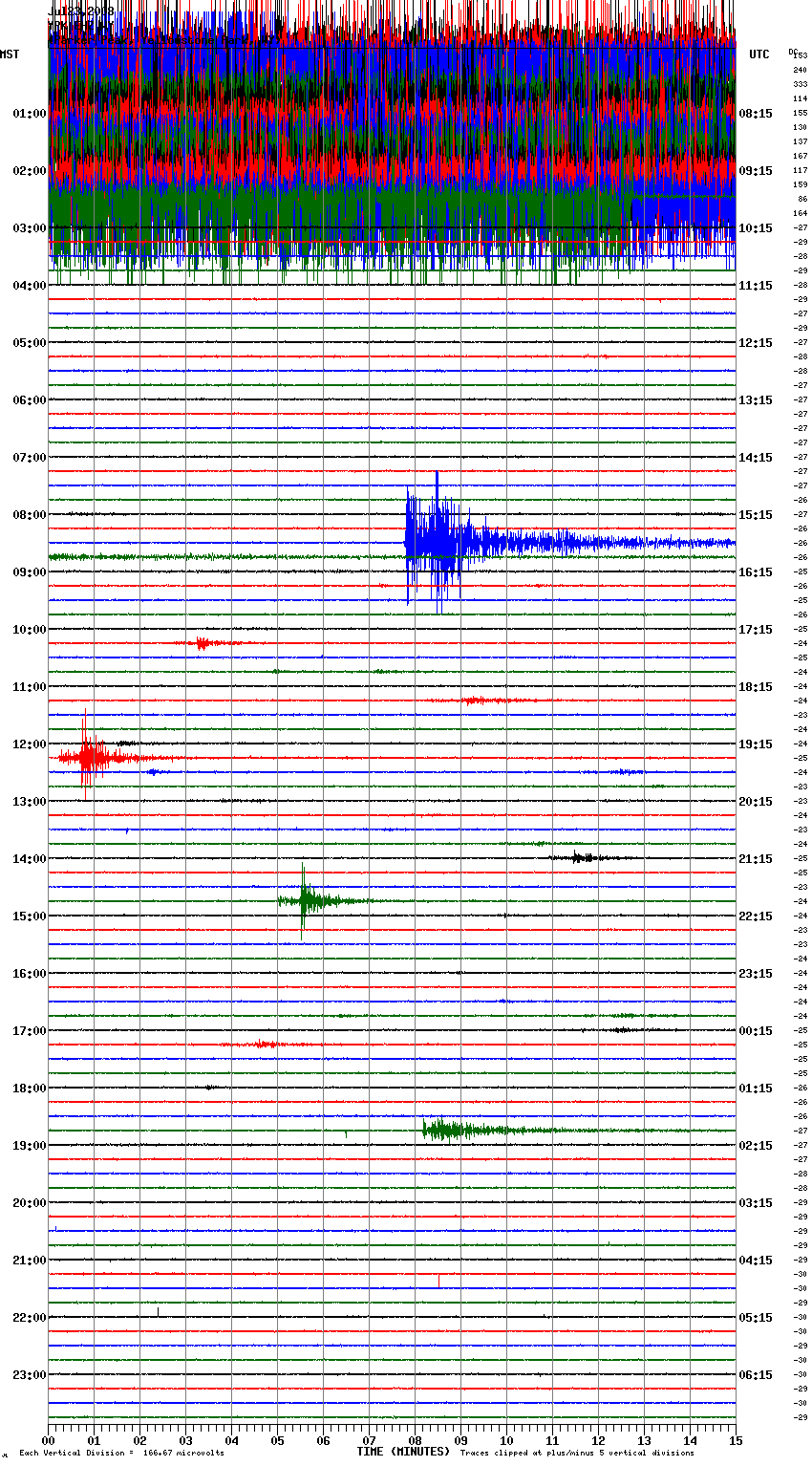Click the "Each Vertical Division" microvolts note

122,1453
